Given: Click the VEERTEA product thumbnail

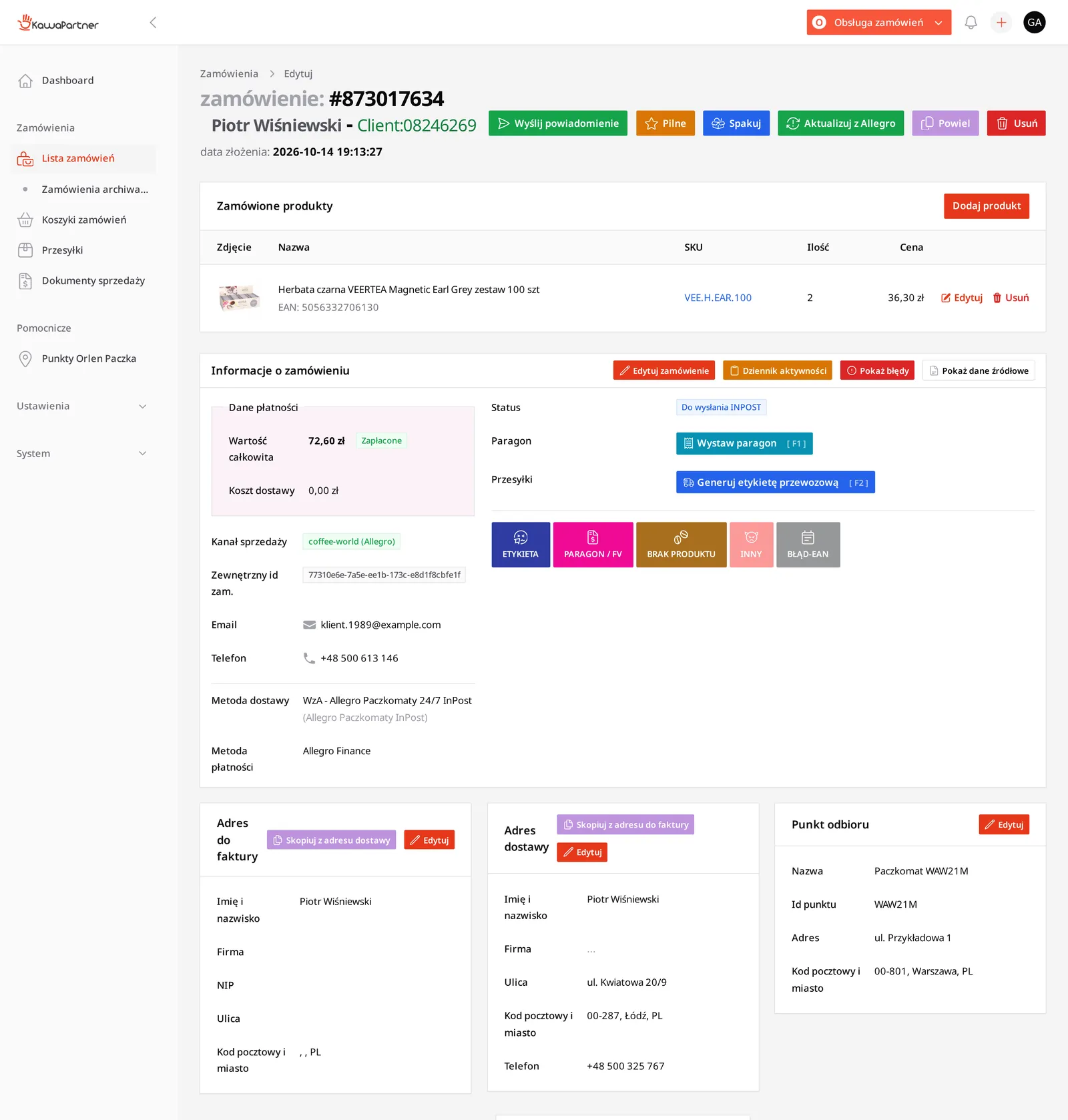Looking at the screenshot, I should pyautogui.click(x=239, y=298).
